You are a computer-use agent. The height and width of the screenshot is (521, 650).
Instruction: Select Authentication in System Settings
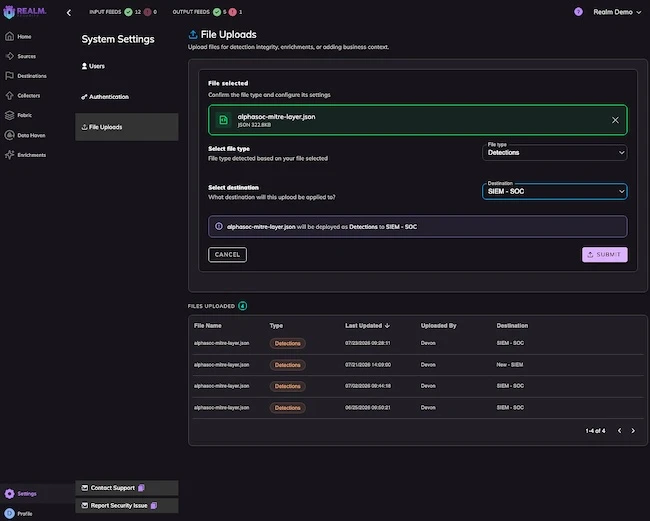click(x=105, y=97)
